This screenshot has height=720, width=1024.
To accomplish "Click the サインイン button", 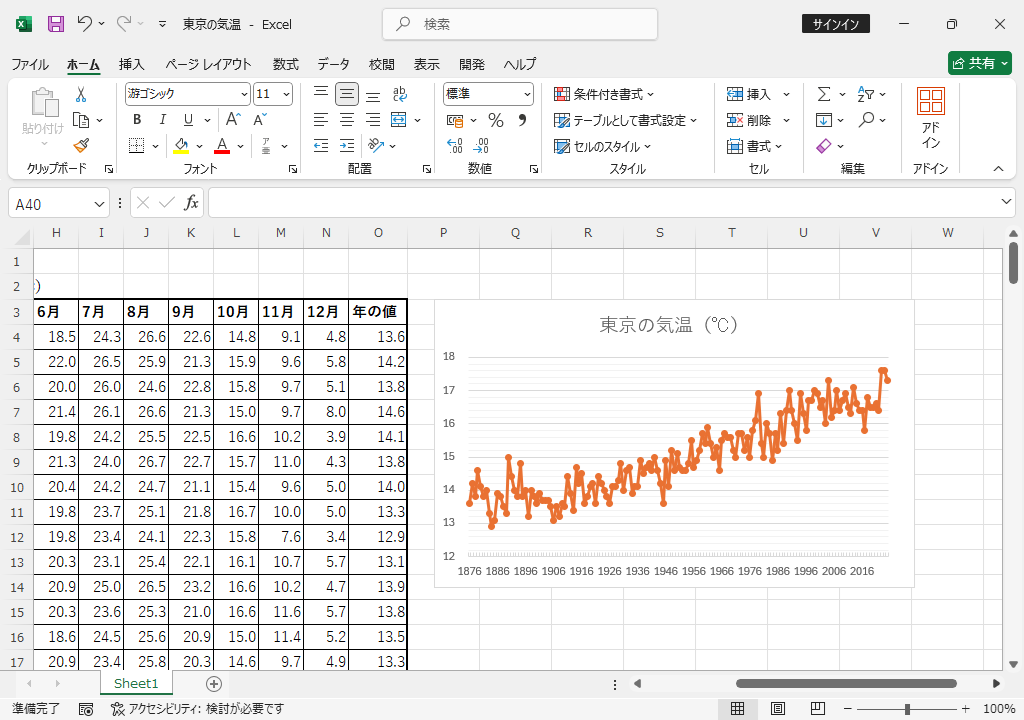I will (x=836, y=24).
